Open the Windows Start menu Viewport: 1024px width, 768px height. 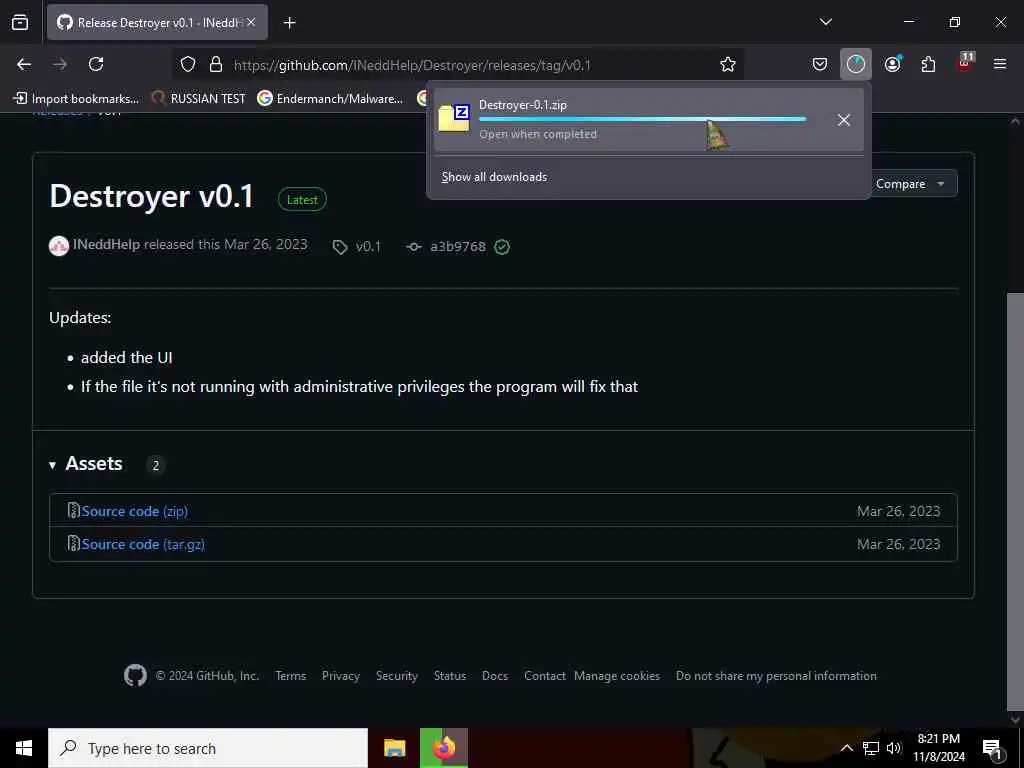coord(24,748)
